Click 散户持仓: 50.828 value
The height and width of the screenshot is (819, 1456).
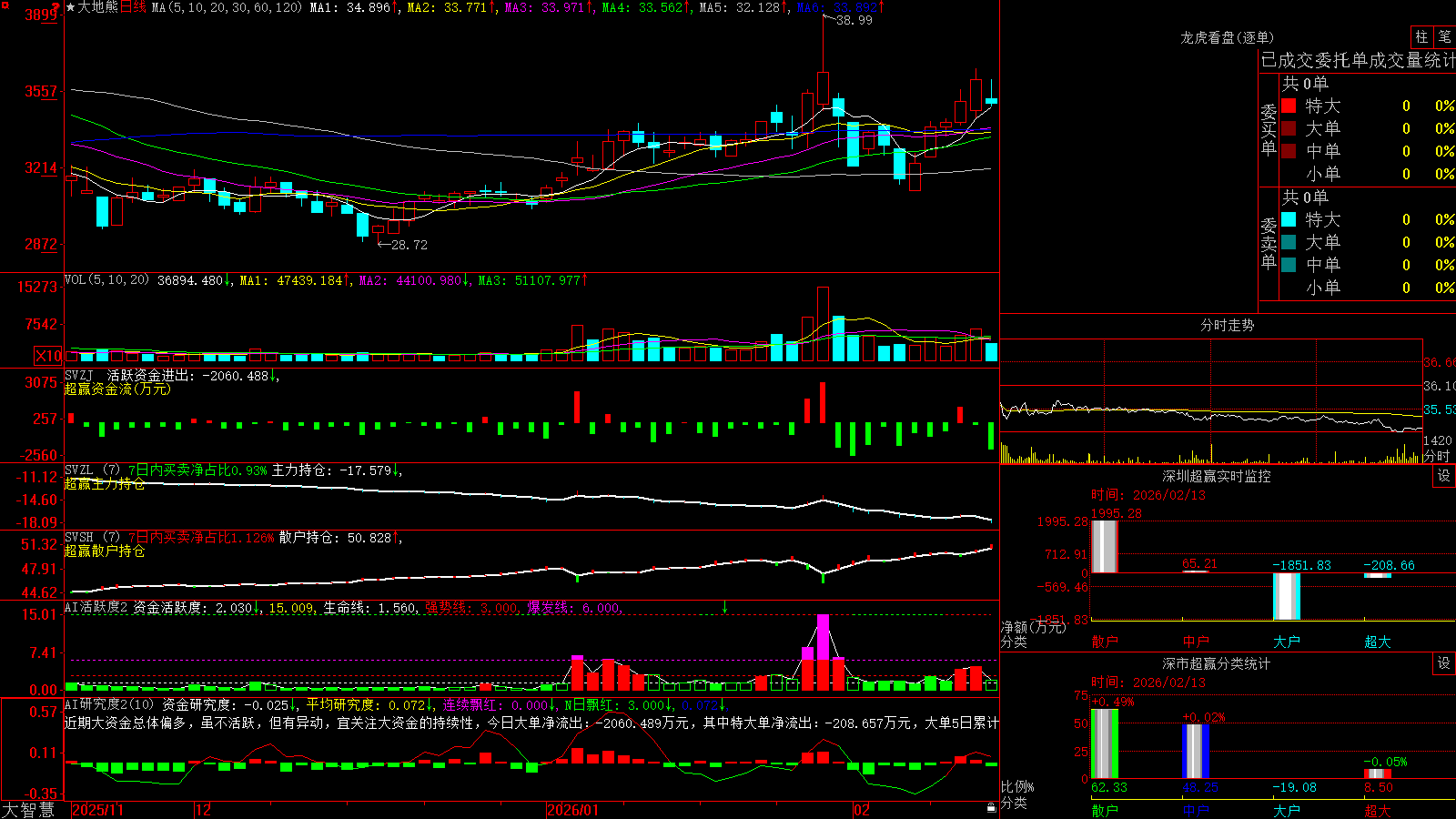(x=335, y=538)
